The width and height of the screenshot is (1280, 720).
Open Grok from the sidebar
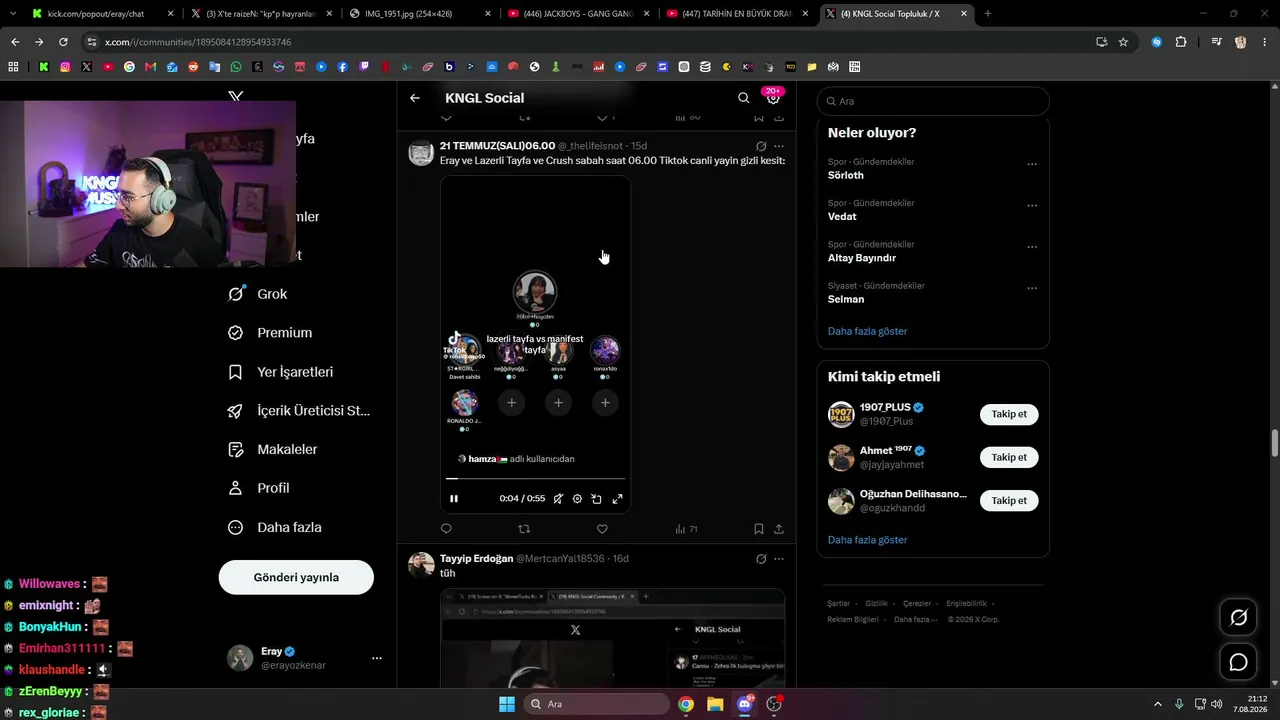click(x=258, y=294)
